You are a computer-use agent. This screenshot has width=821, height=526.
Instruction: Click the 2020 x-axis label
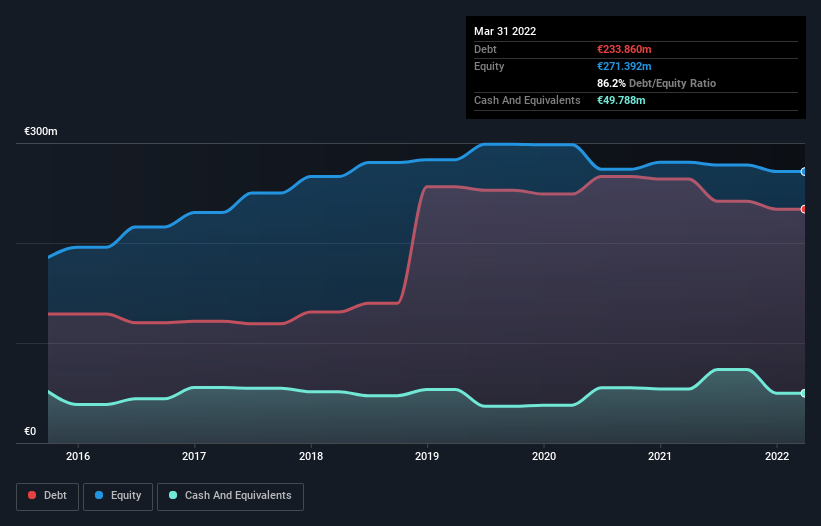(544, 456)
